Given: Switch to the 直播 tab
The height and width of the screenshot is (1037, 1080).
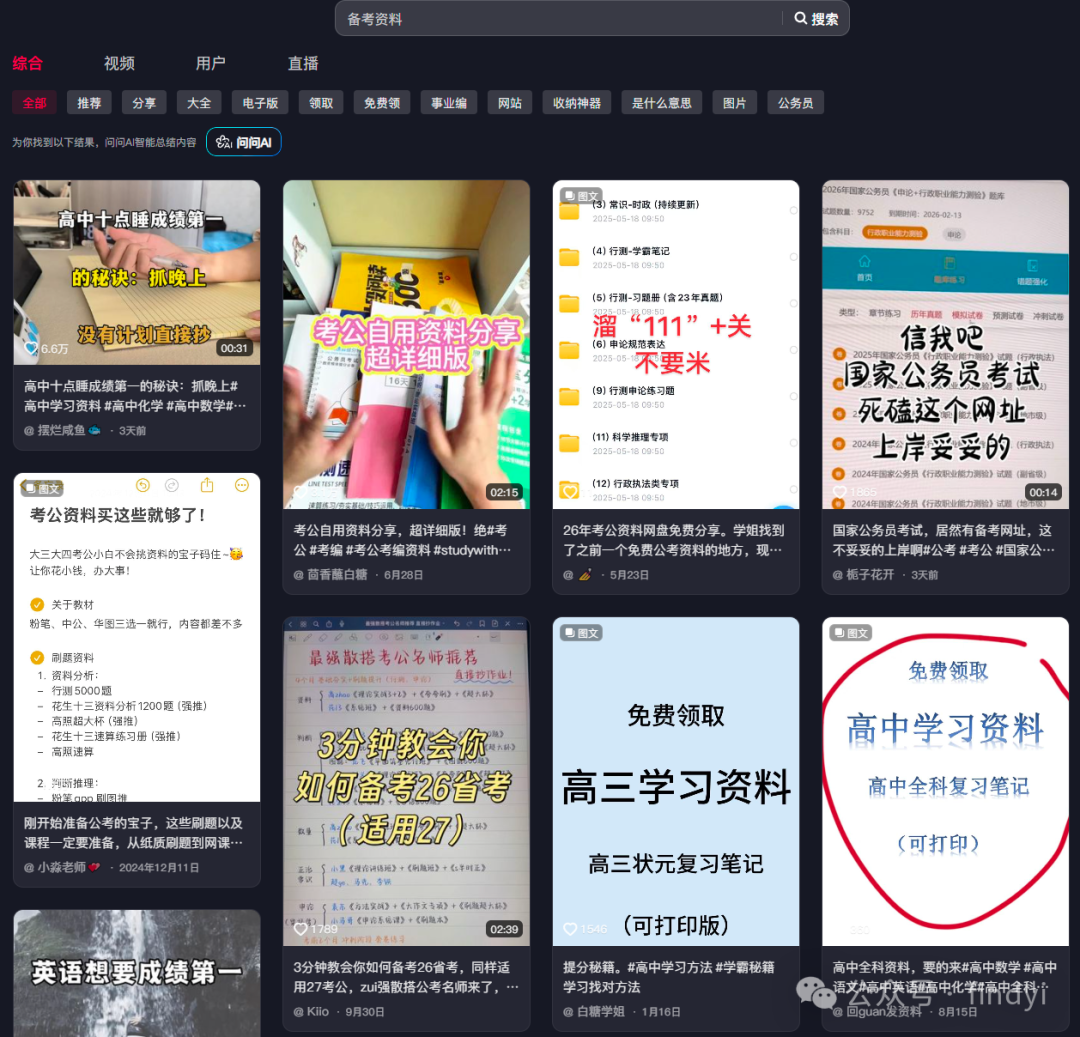Looking at the screenshot, I should click(x=303, y=63).
